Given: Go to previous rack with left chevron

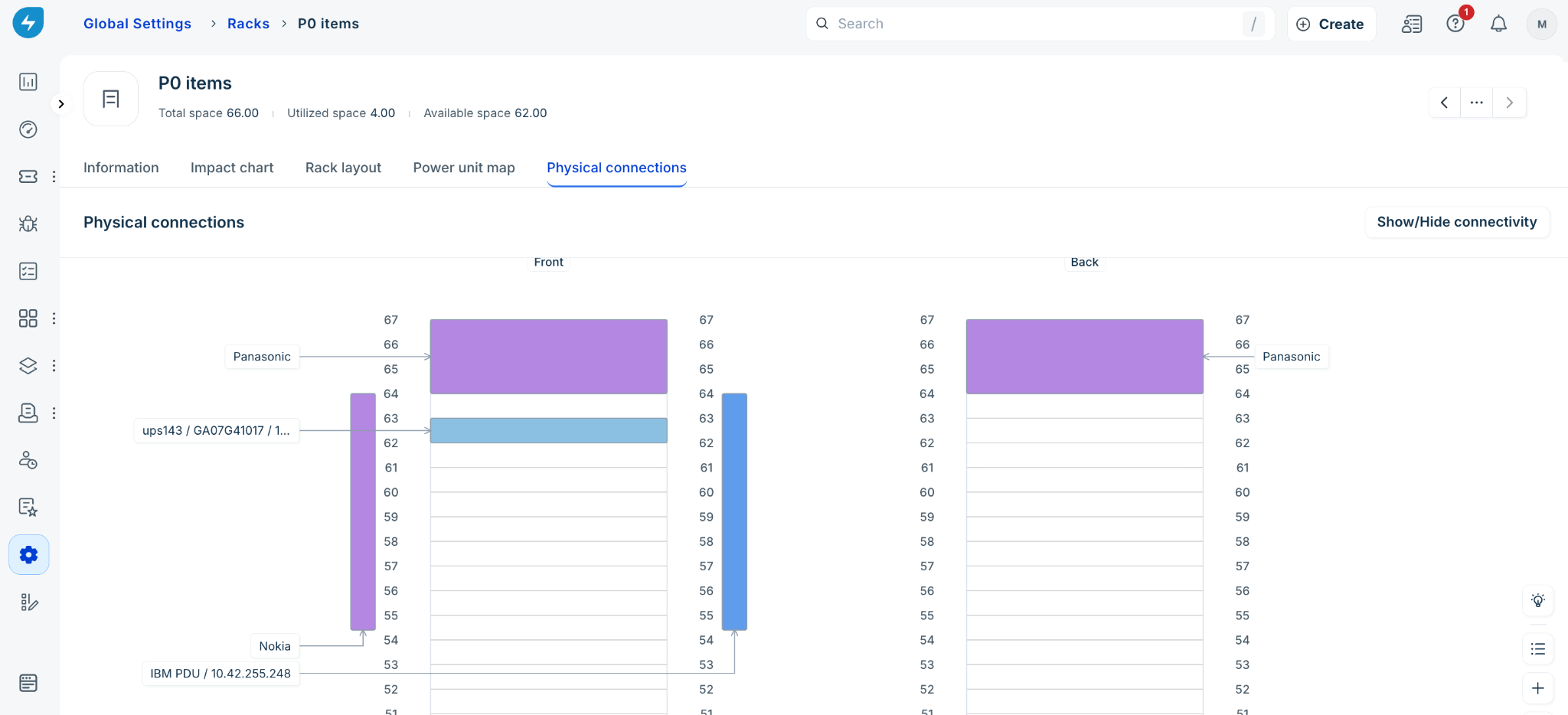Looking at the screenshot, I should pos(1444,103).
